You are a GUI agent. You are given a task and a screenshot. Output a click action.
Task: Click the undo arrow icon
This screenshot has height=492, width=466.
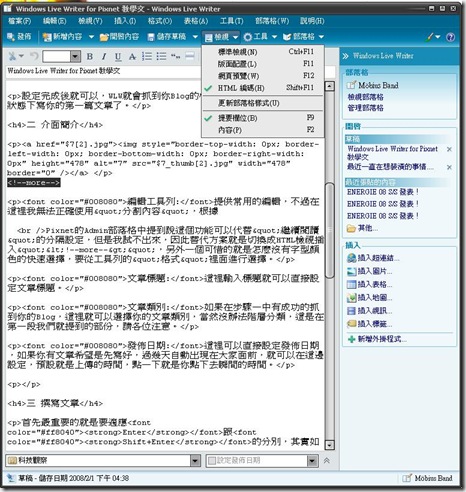point(34,56)
